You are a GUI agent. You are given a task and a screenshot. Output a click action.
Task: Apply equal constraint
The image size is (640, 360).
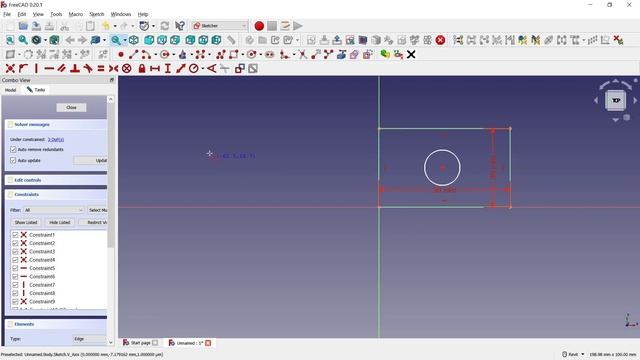coord(101,69)
